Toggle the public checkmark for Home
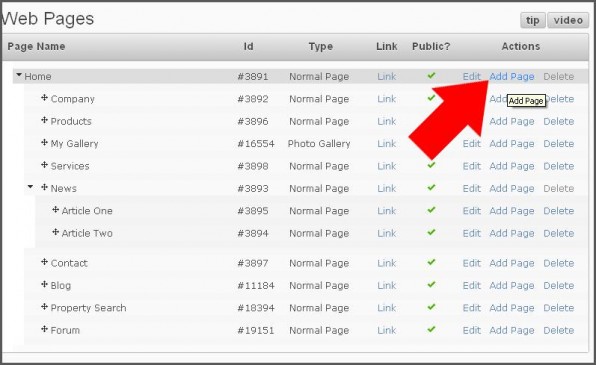The height and width of the screenshot is (365, 596). (x=431, y=75)
